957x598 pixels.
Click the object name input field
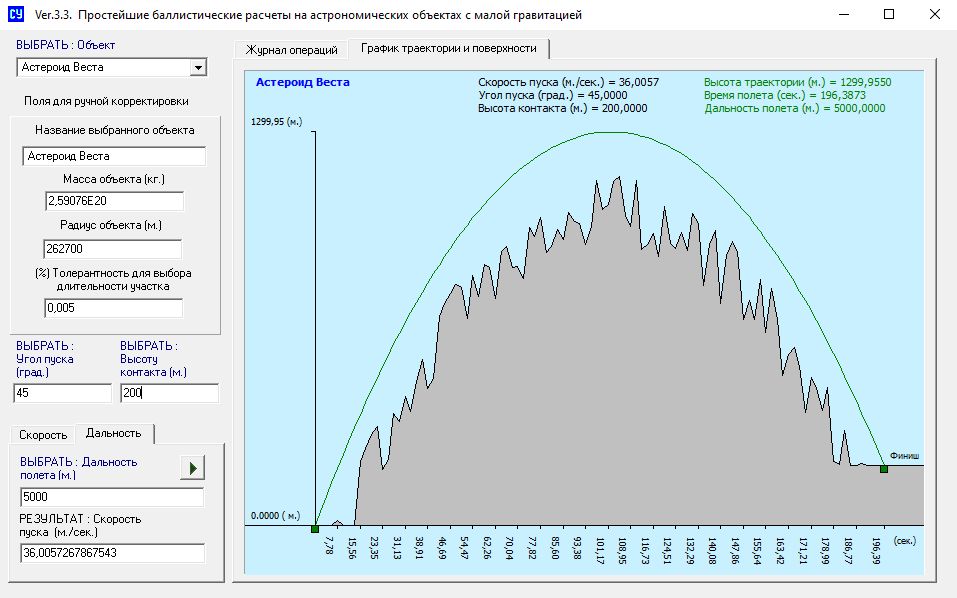tap(113, 156)
